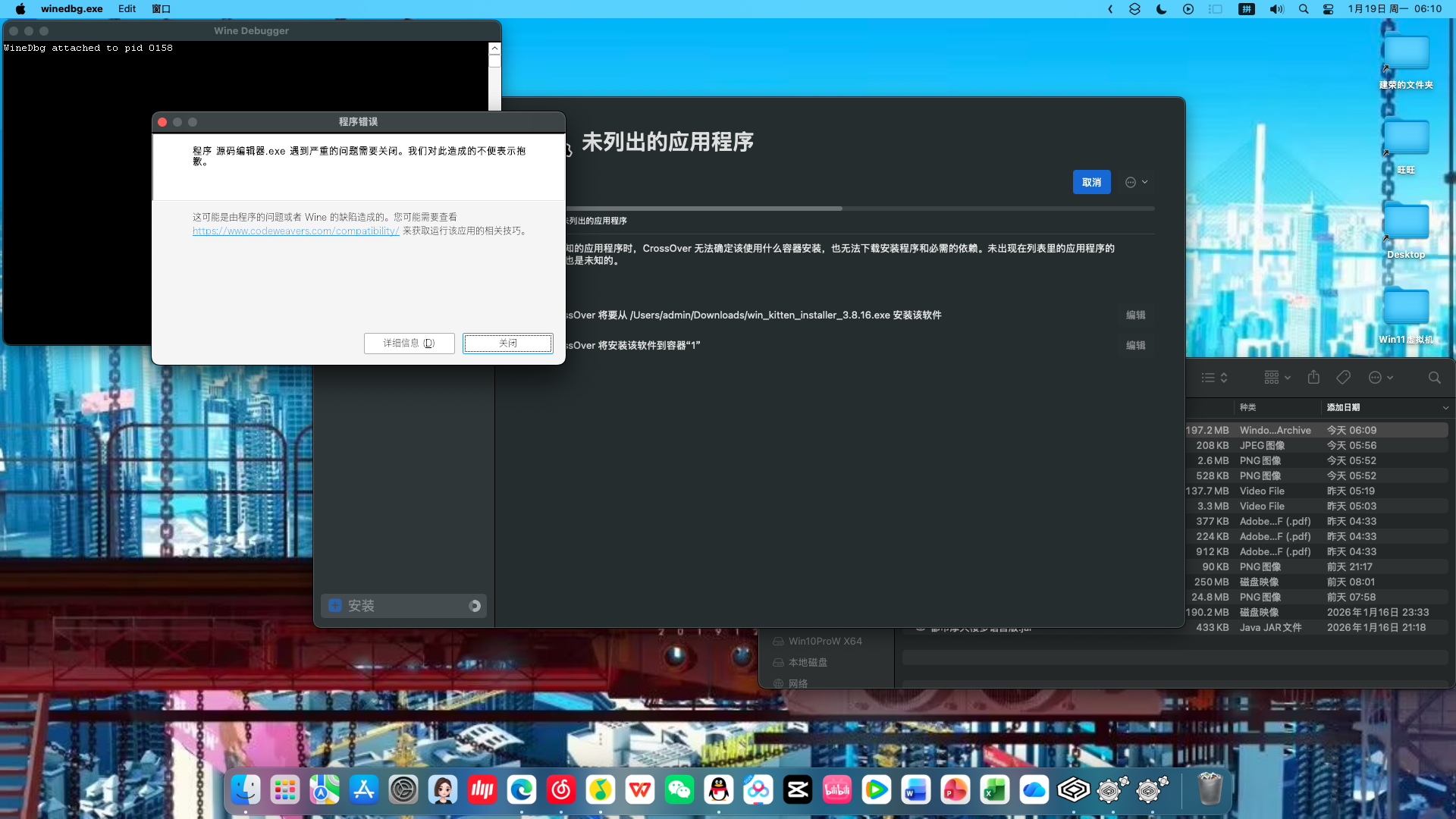Open Control Center in menu bar

pyautogui.click(x=1329, y=9)
